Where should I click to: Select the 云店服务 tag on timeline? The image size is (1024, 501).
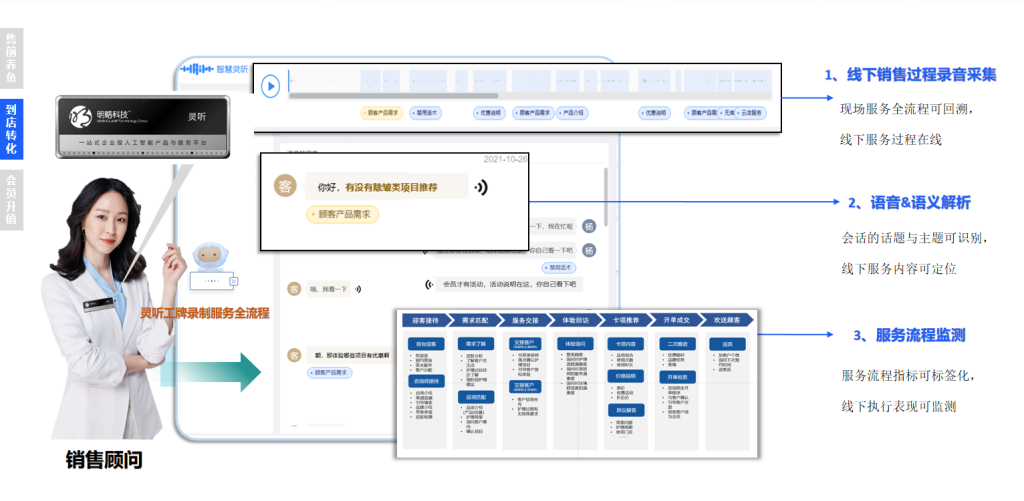[749, 113]
